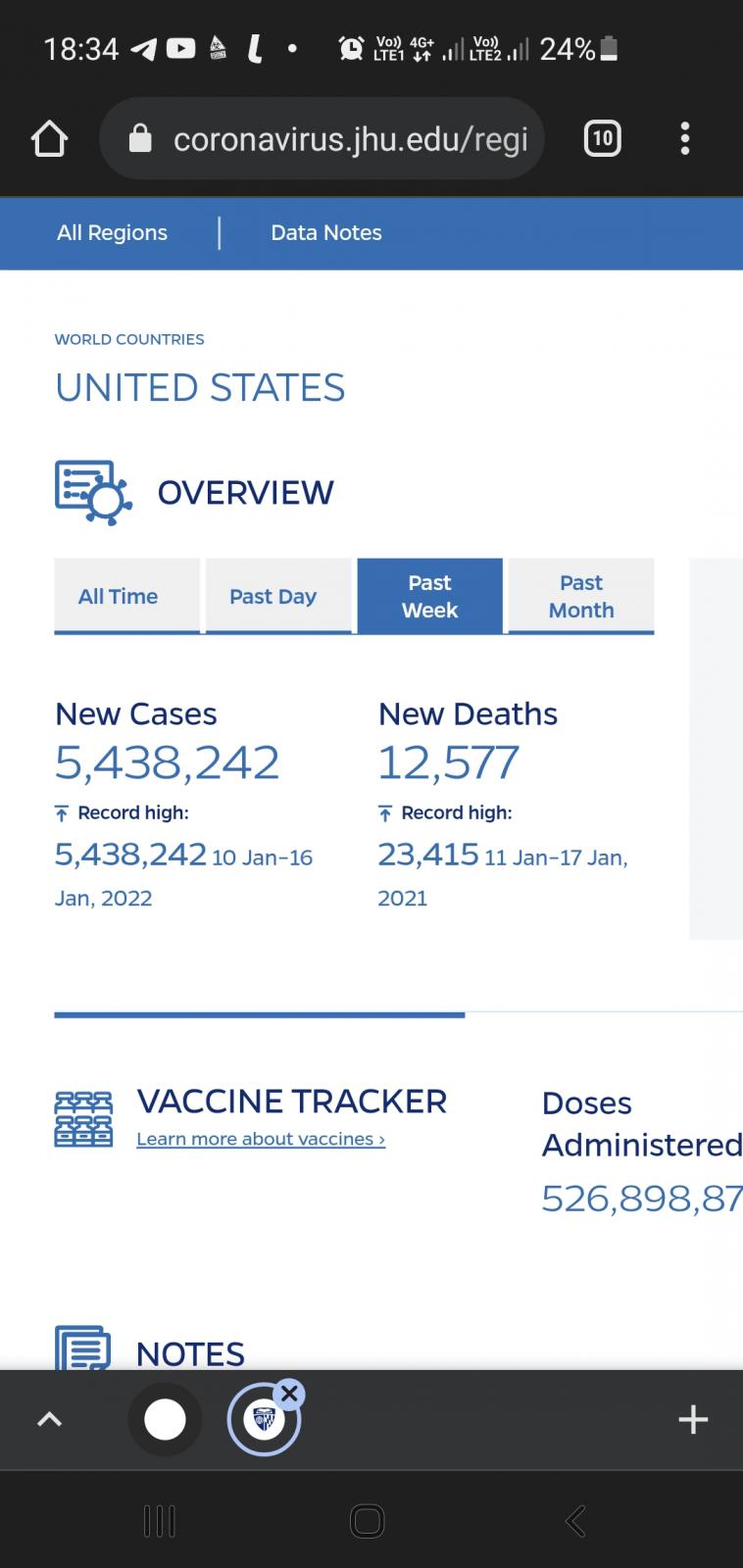This screenshot has width=743, height=1568.
Task: Tap the coronavirus.jhu.edu address bar
Action: pos(350,139)
